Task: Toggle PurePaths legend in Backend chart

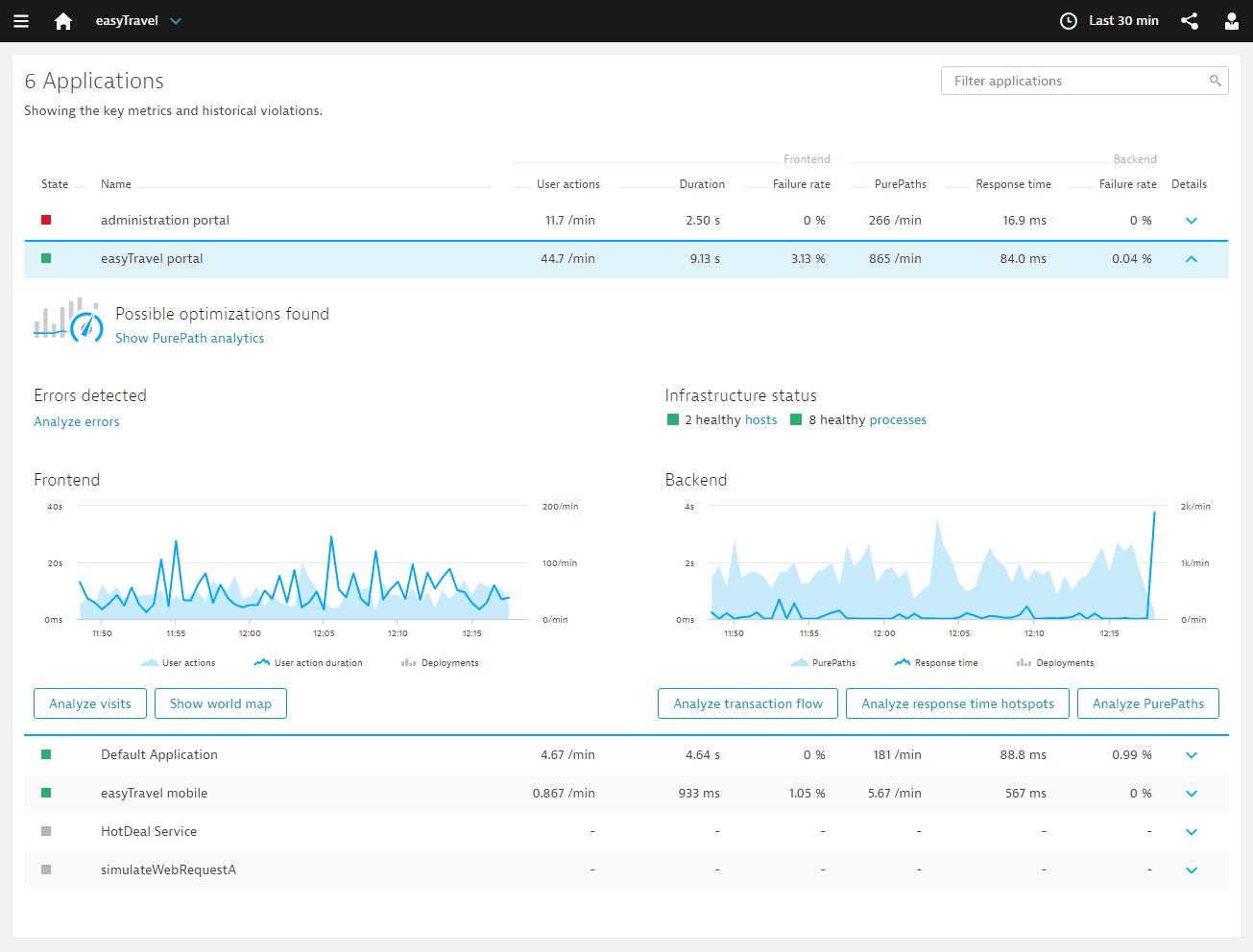Action: point(823,663)
